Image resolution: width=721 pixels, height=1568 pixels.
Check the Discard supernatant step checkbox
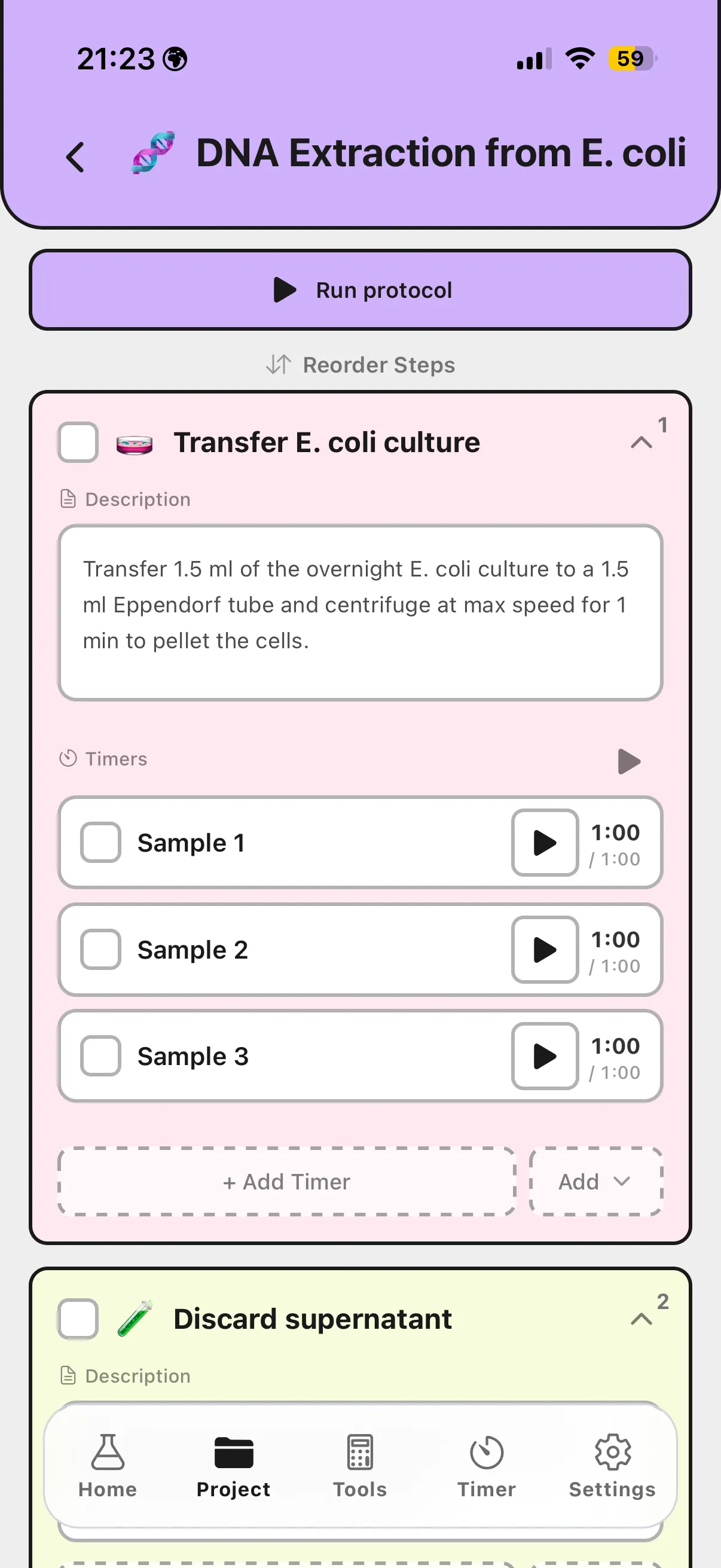pyautogui.click(x=78, y=1319)
